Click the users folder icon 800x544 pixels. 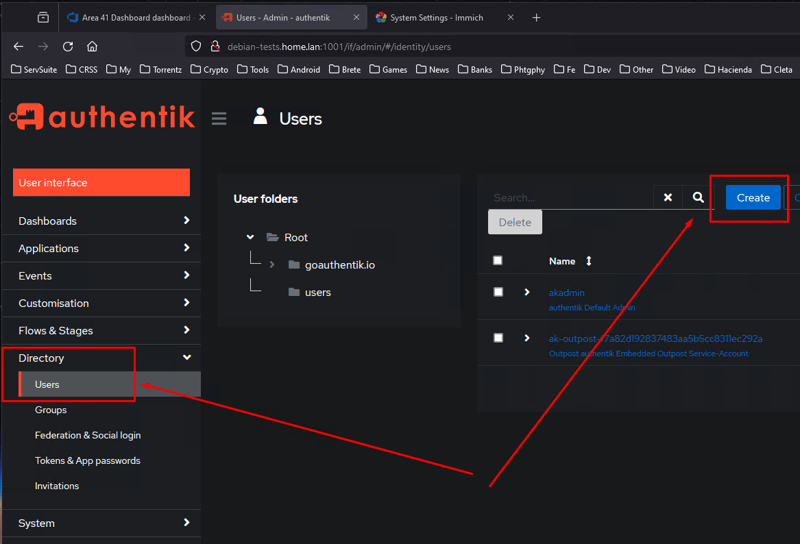[294, 292]
